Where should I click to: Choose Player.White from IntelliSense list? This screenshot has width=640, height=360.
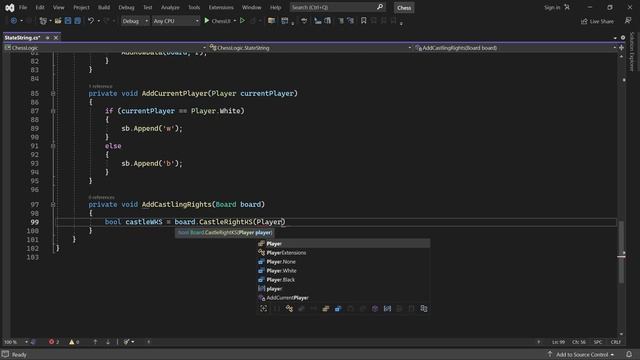pyautogui.click(x=343, y=271)
